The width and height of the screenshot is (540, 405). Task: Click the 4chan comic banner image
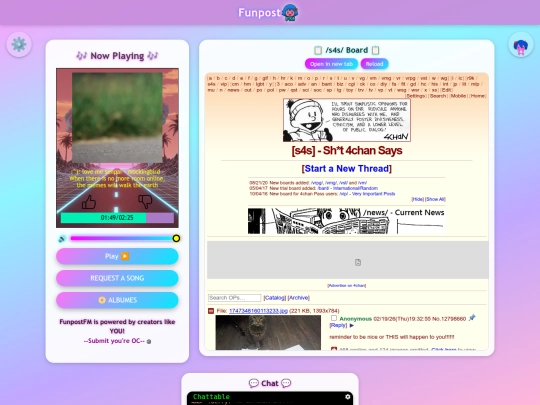pyautogui.click(x=346, y=120)
